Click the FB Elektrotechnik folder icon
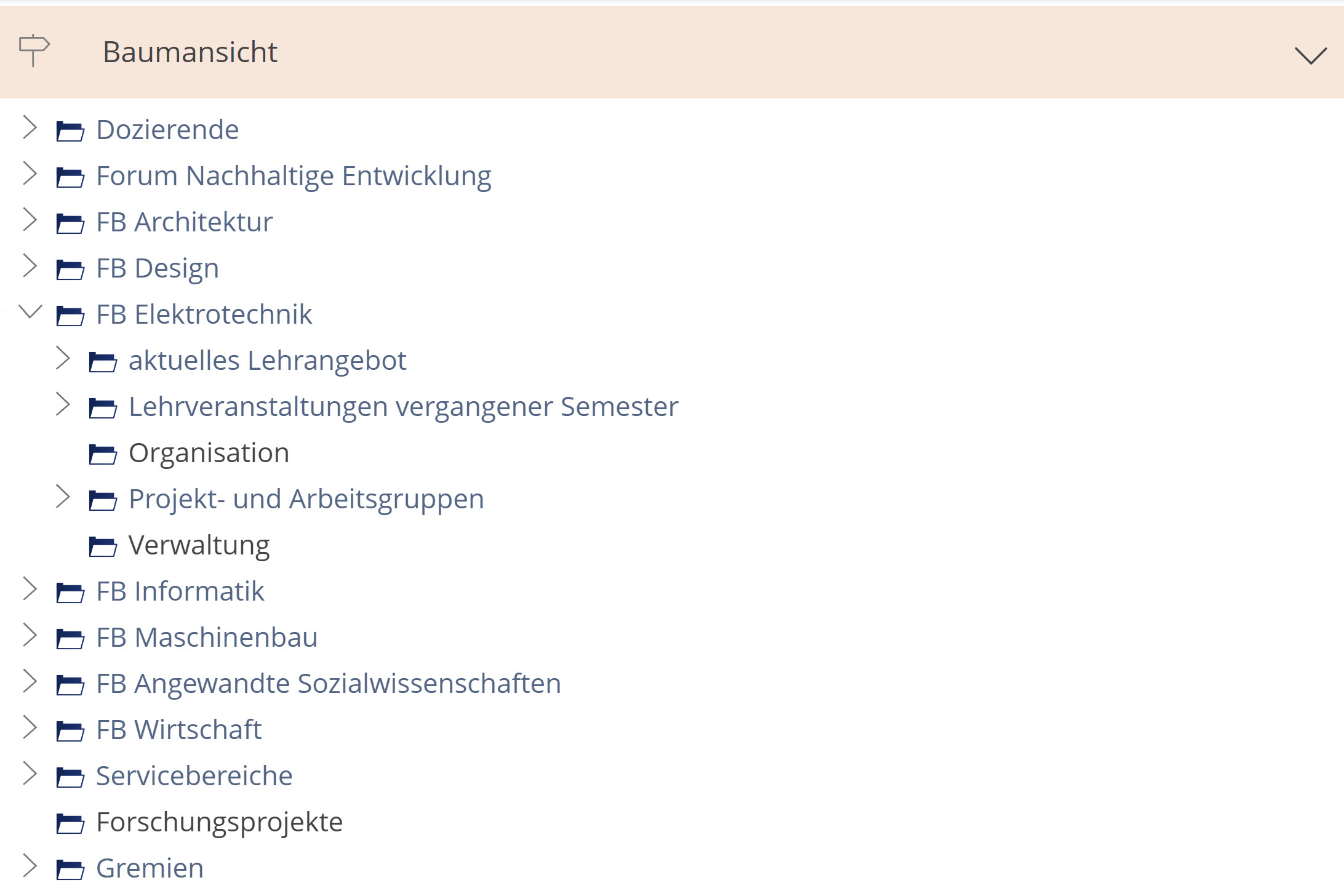The image size is (1344, 896). pos(70,314)
